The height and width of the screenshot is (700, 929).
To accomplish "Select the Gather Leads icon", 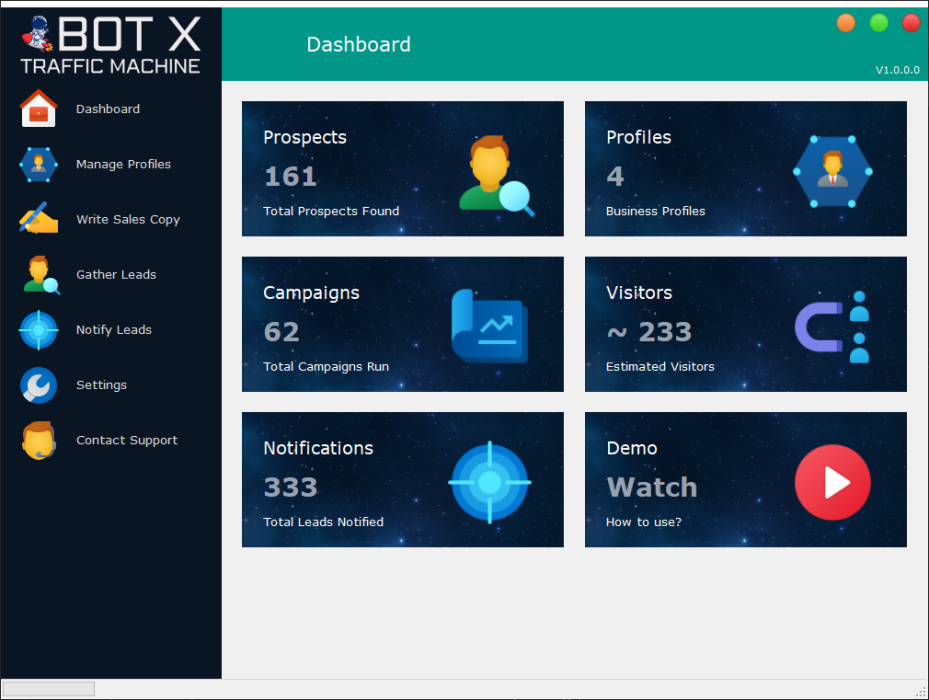I will 38,274.
